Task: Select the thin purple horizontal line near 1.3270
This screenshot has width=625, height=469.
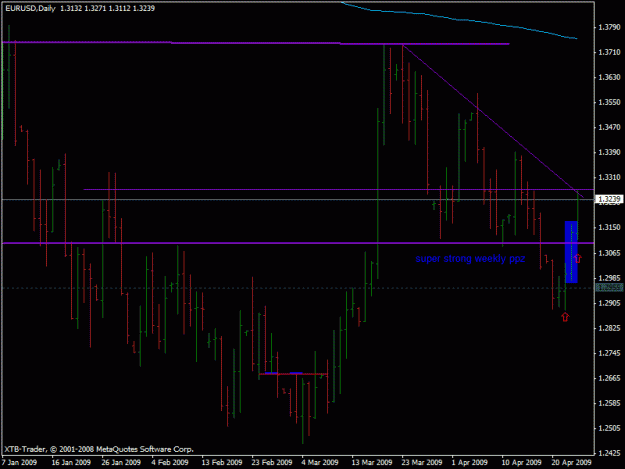Action: pos(339,189)
